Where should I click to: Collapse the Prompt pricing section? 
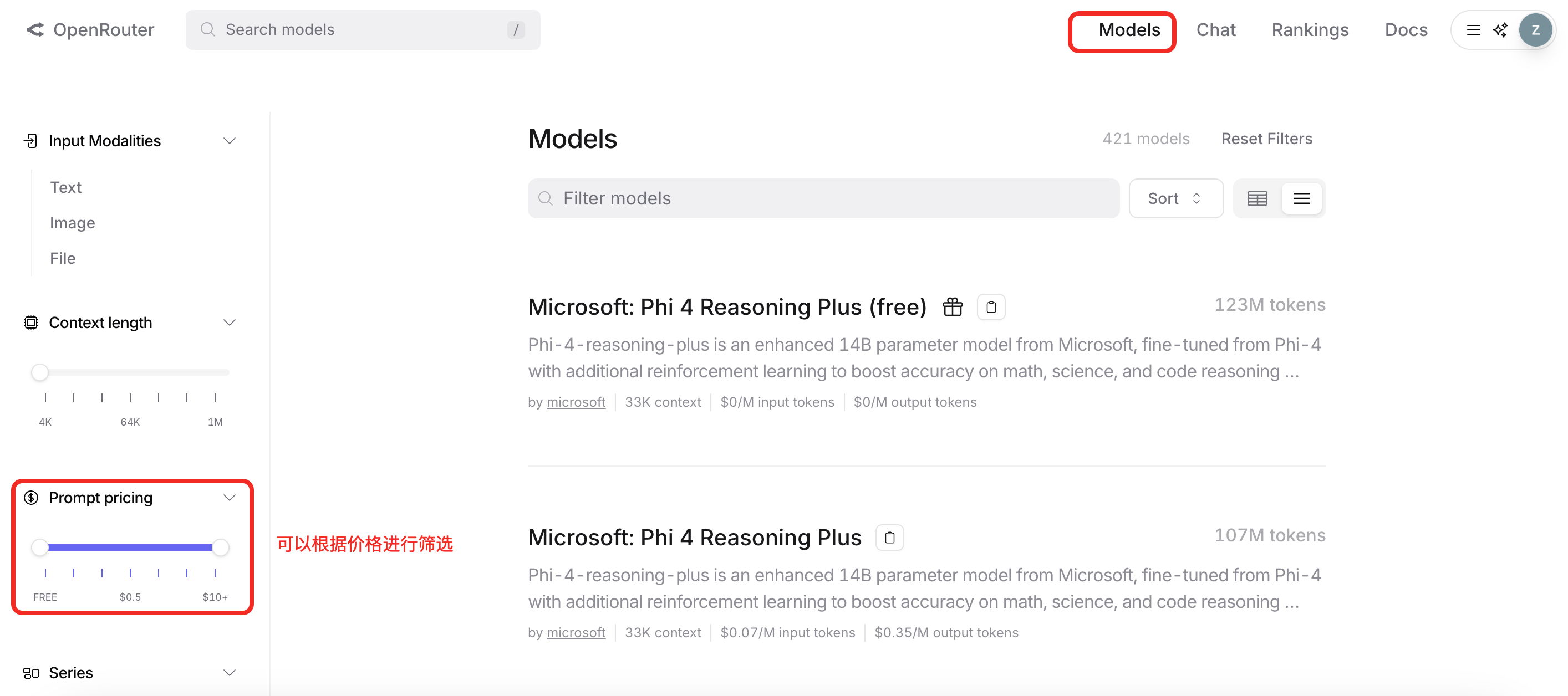point(229,498)
